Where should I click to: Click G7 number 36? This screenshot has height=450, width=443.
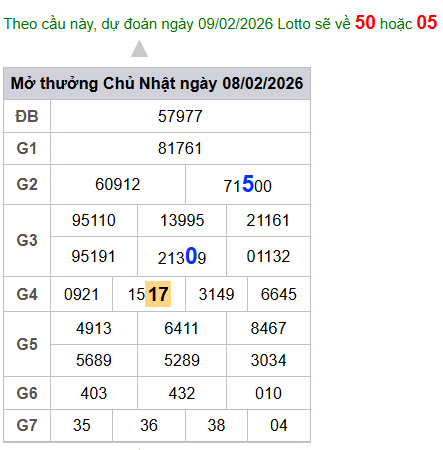point(149,425)
